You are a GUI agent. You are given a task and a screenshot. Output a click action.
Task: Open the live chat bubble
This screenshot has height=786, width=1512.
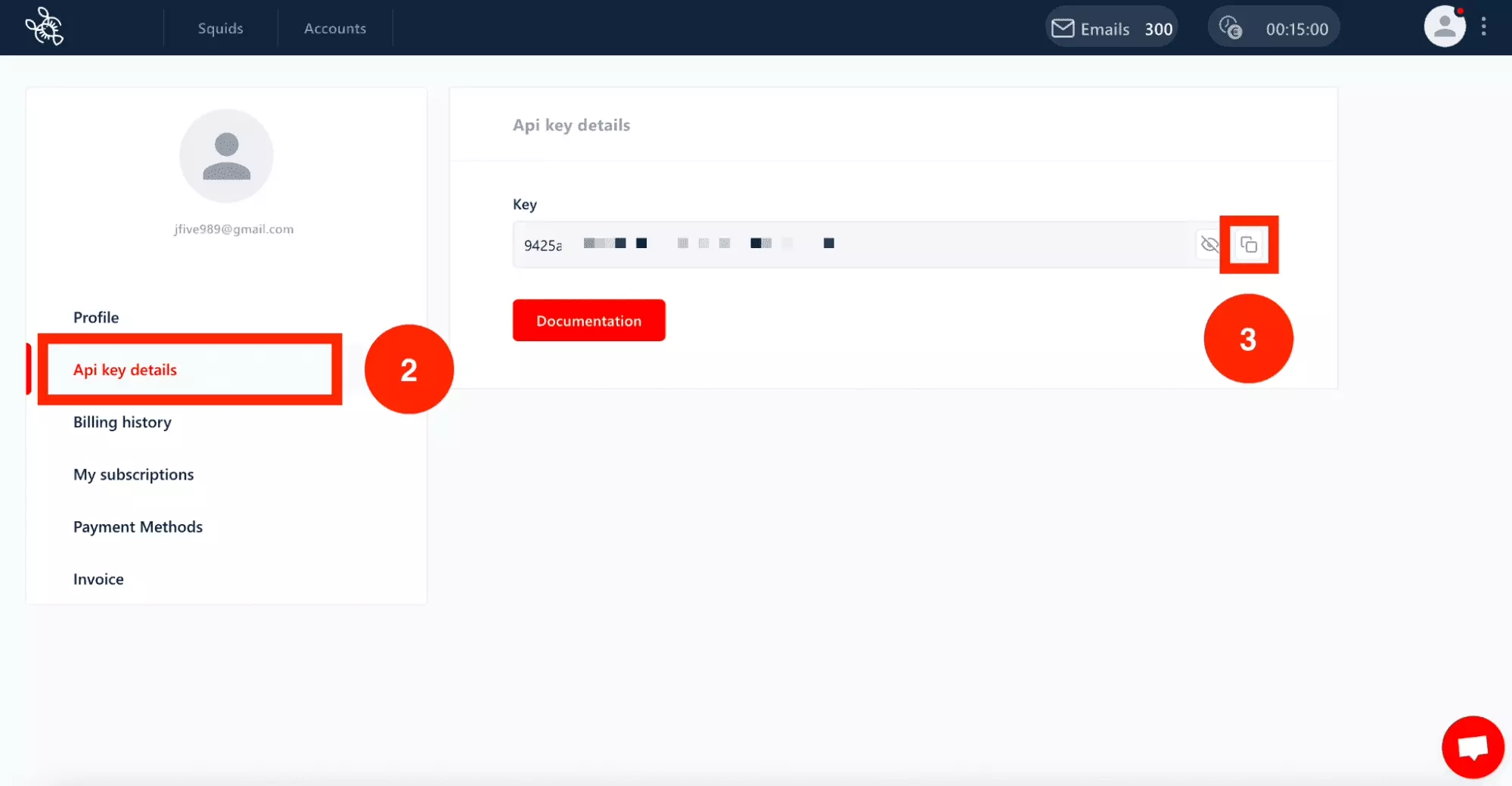tap(1472, 747)
